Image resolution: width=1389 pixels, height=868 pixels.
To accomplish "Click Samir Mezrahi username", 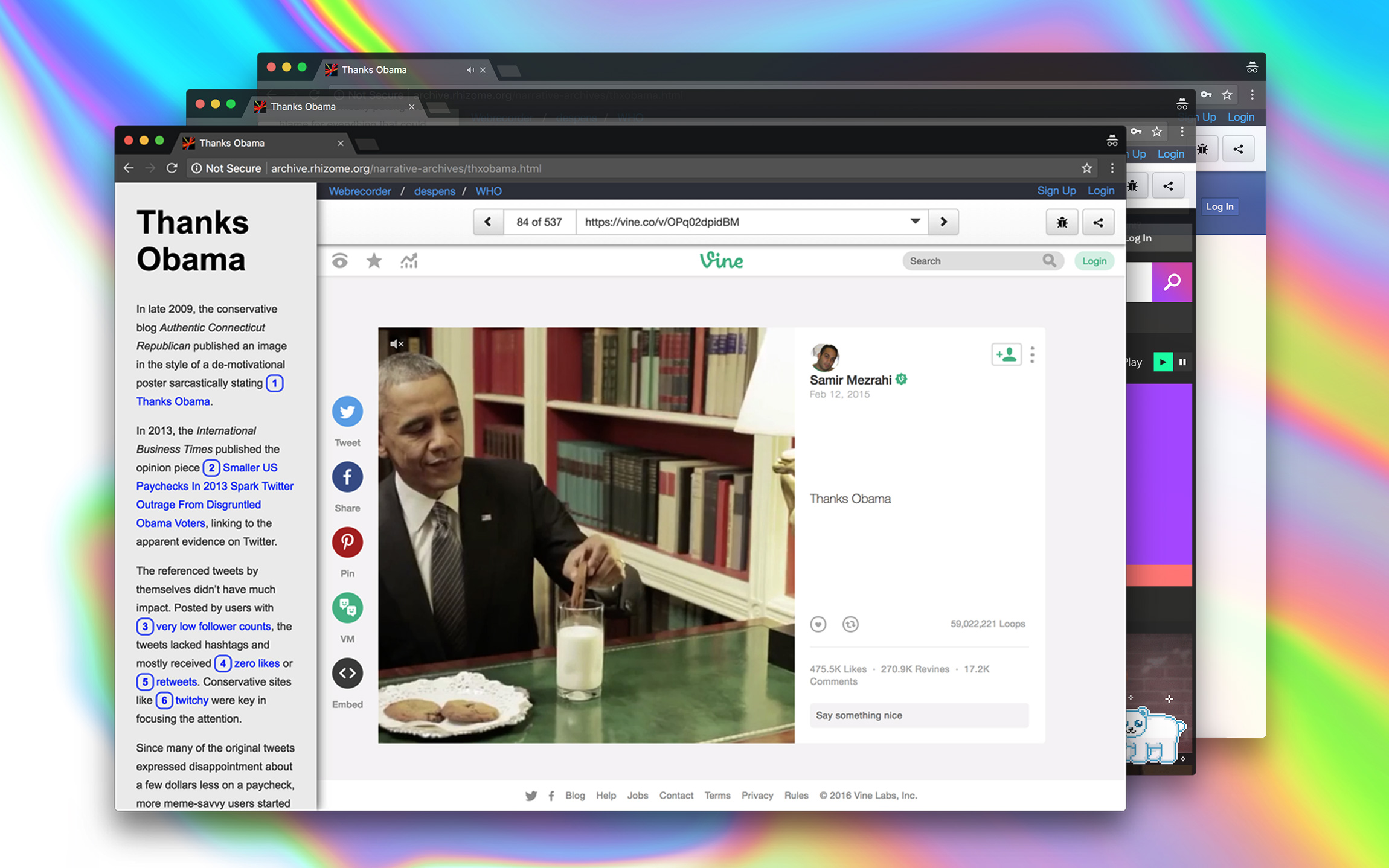I will 850,380.
